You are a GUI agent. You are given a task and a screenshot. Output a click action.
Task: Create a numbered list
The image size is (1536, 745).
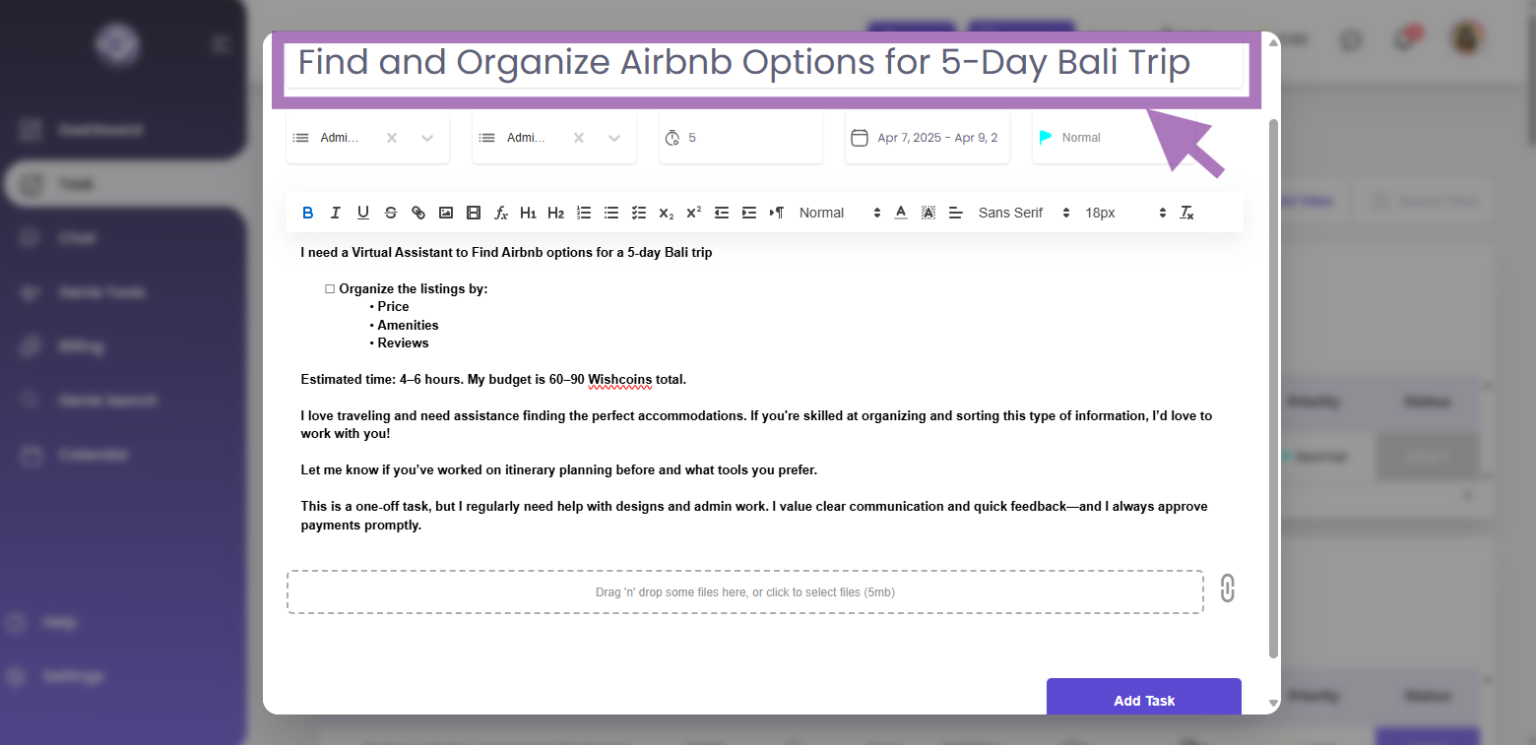click(x=584, y=213)
